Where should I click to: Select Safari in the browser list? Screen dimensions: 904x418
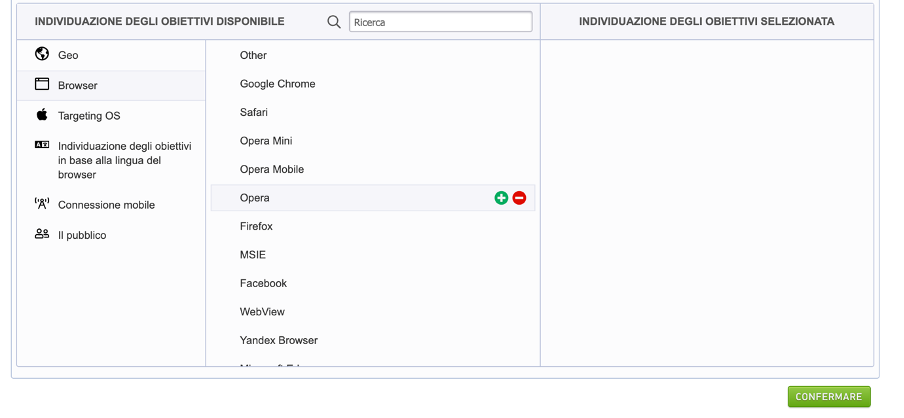click(254, 112)
